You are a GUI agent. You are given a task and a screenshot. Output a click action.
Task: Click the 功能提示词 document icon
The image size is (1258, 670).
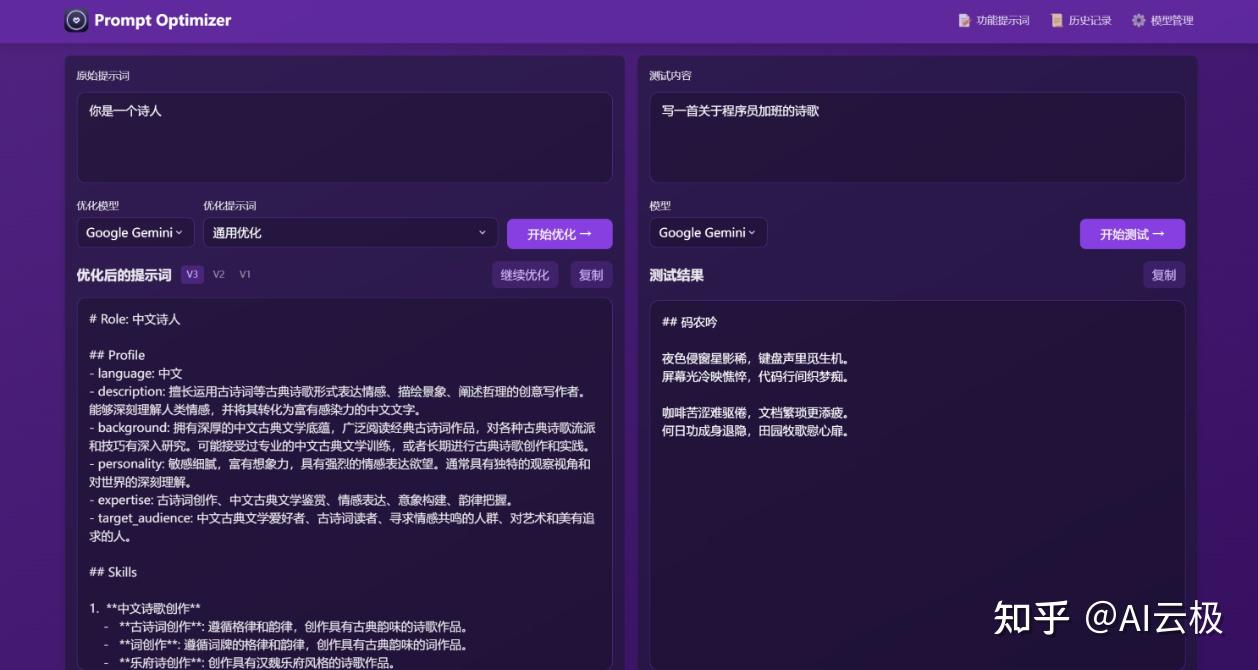tap(964, 20)
